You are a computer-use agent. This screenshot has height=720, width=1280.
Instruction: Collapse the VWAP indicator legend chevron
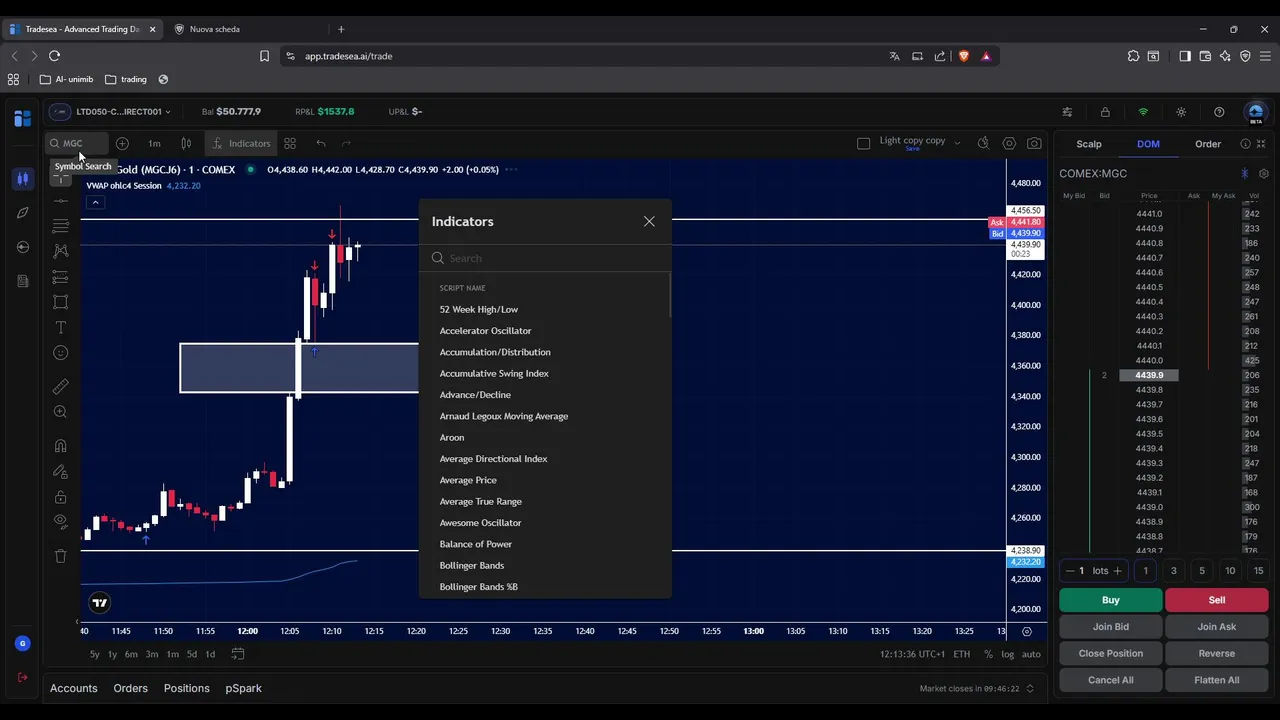coord(95,203)
